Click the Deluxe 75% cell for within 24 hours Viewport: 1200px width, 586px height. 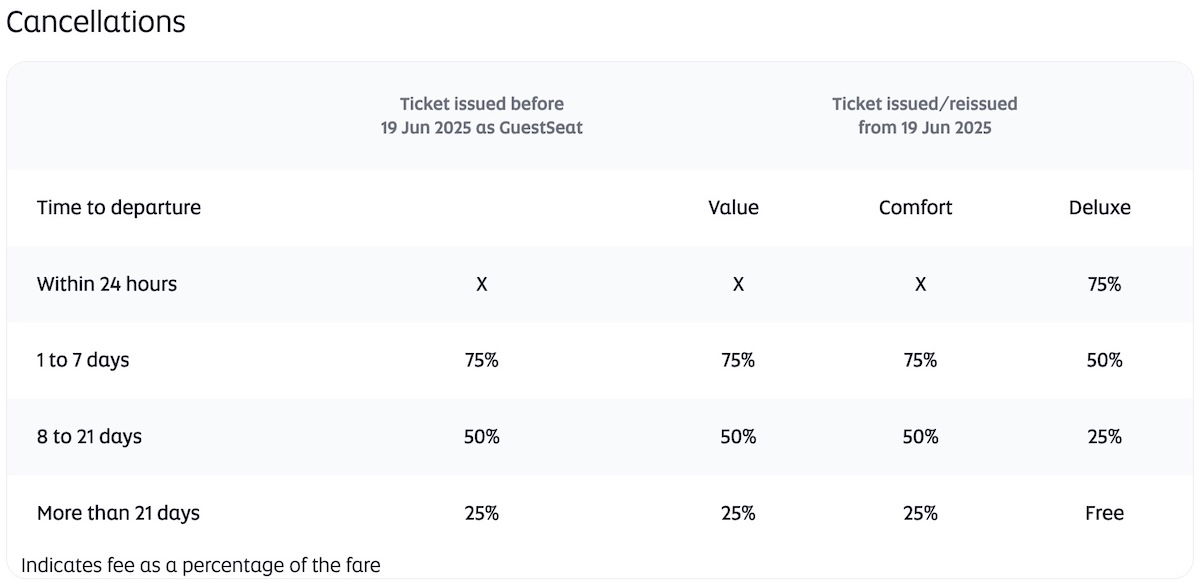[1104, 284]
